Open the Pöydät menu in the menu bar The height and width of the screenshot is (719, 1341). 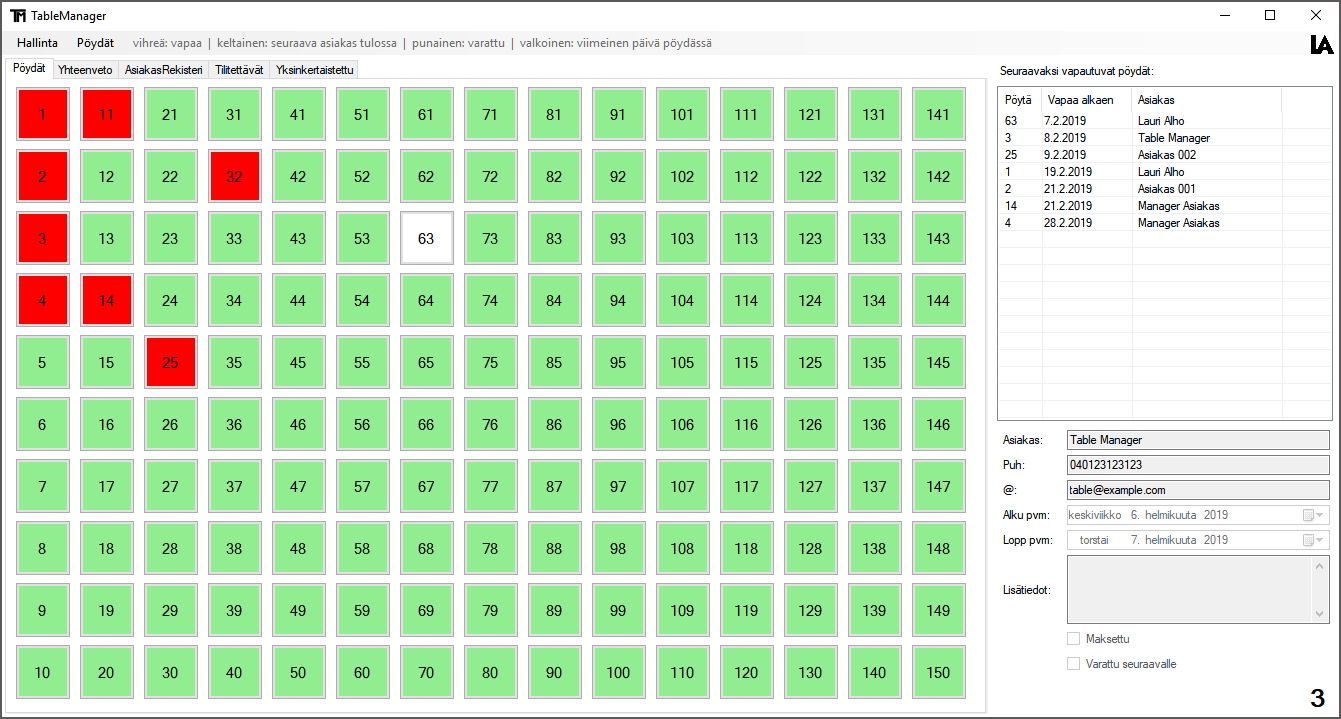pos(95,43)
